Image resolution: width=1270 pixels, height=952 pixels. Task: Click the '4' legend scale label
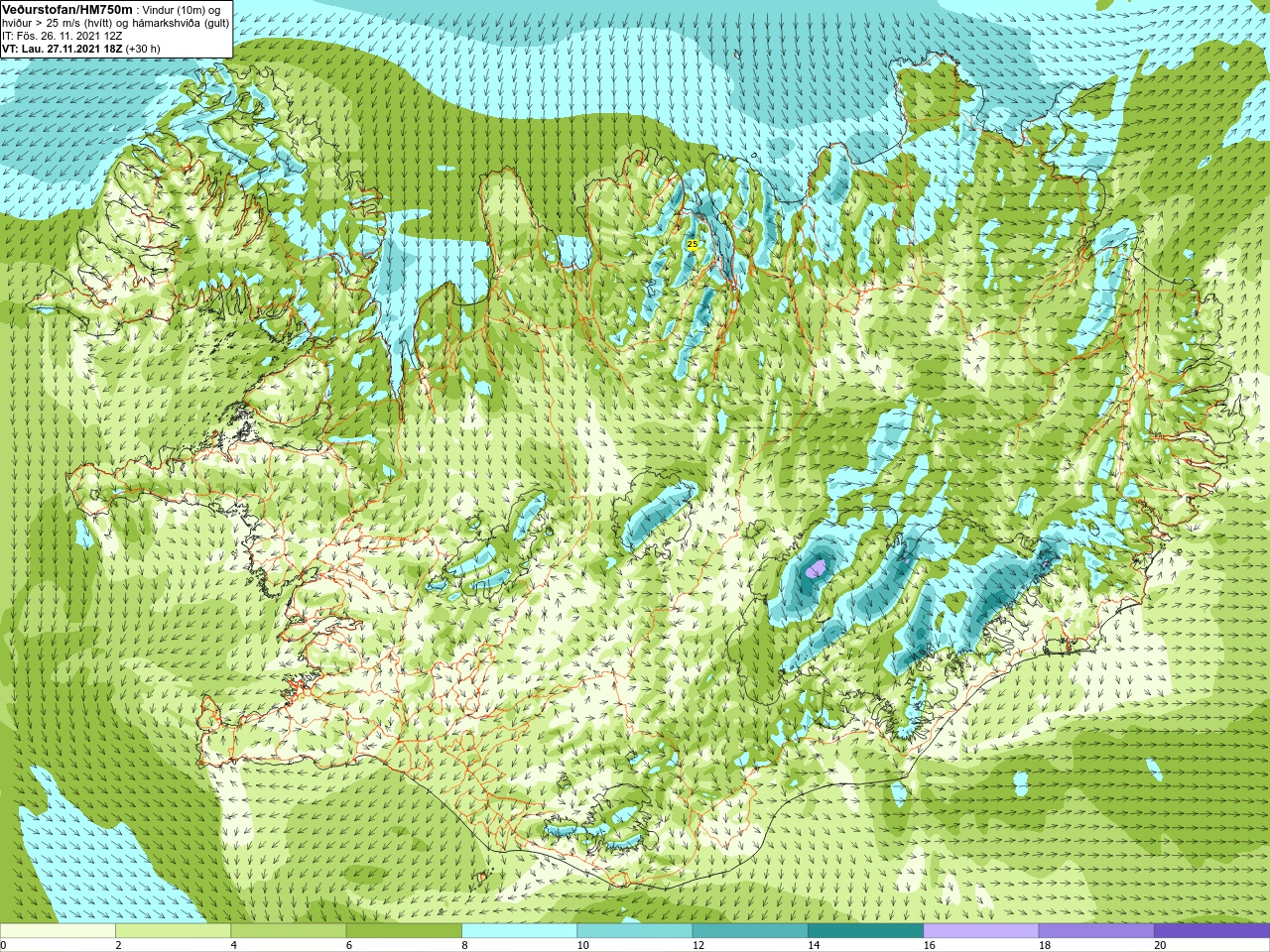click(233, 945)
